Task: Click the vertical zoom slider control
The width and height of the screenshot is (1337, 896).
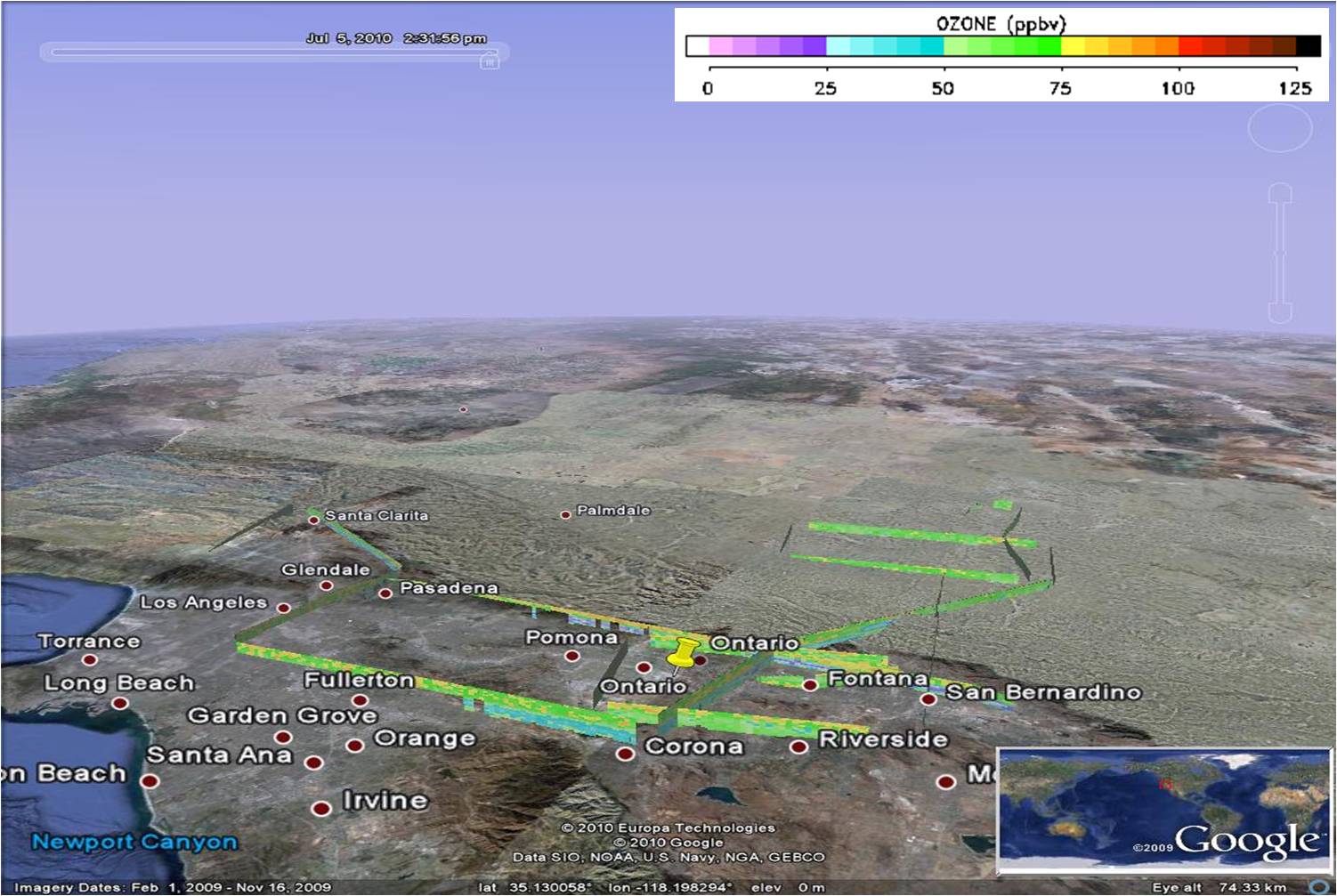Action: [x=1280, y=253]
